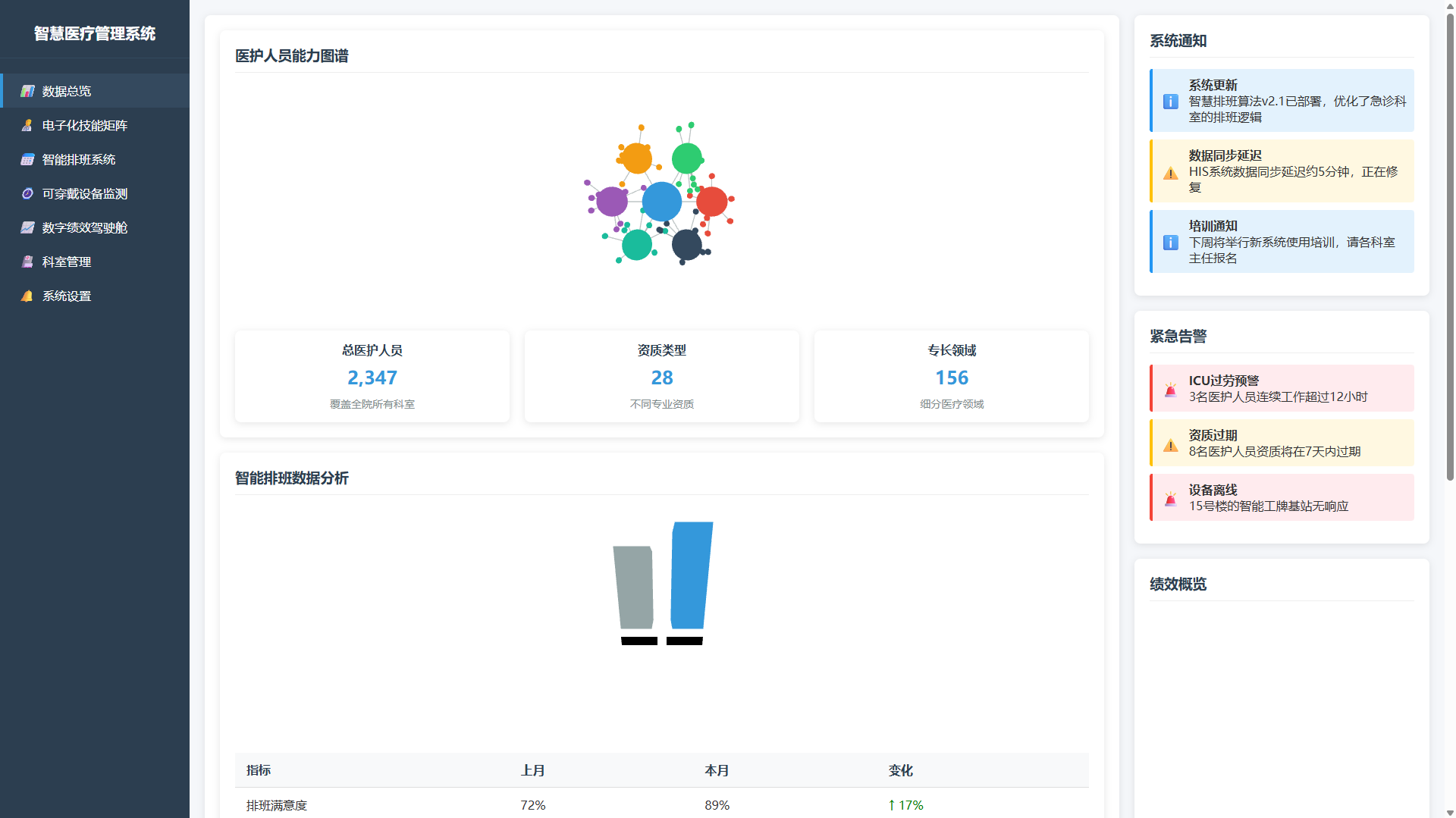This screenshot has height=818, width=1456.
Task: Go to 系统设置 in the sidebar
Action: click(67, 296)
